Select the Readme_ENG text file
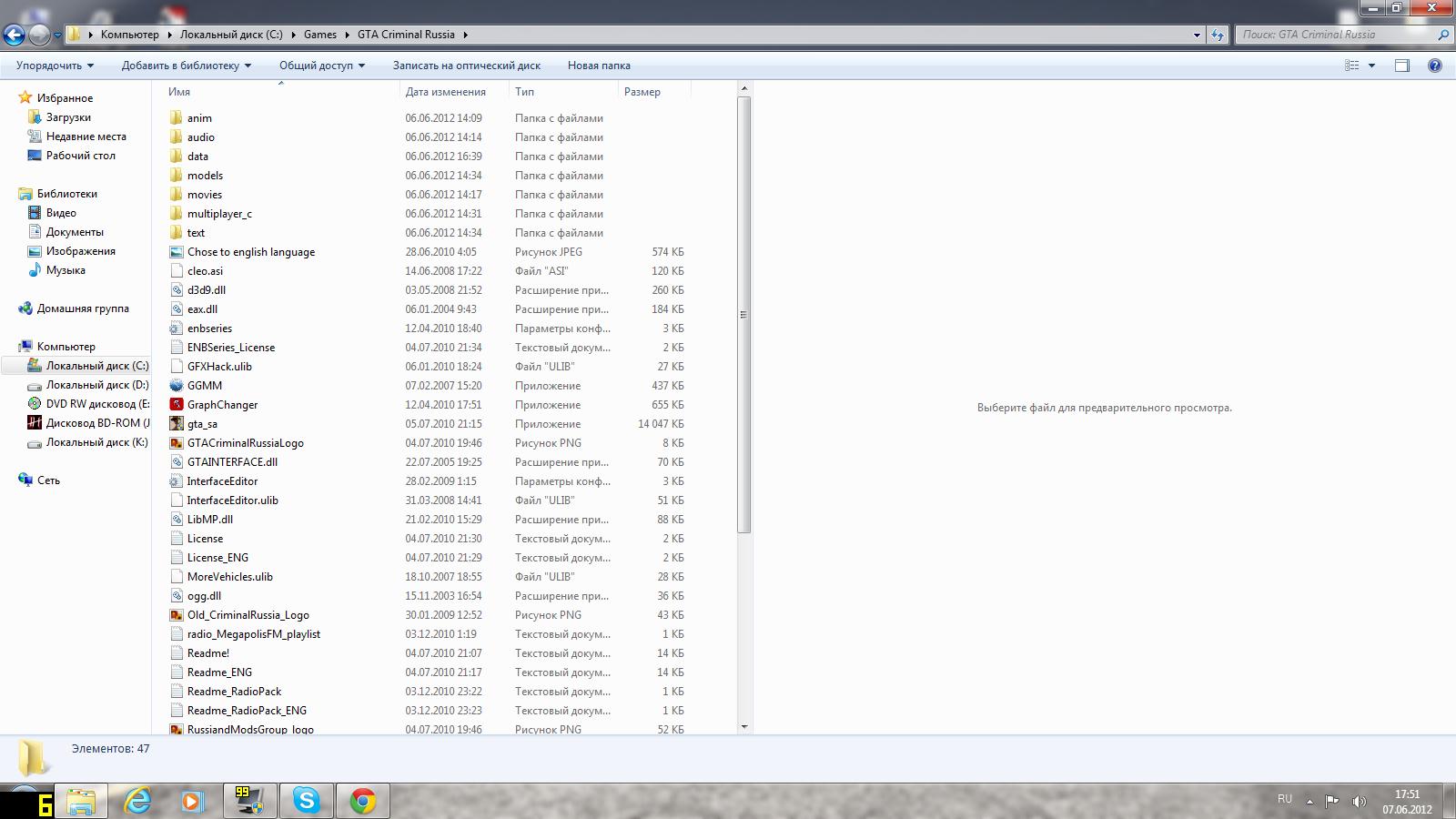 pos(219,672)
